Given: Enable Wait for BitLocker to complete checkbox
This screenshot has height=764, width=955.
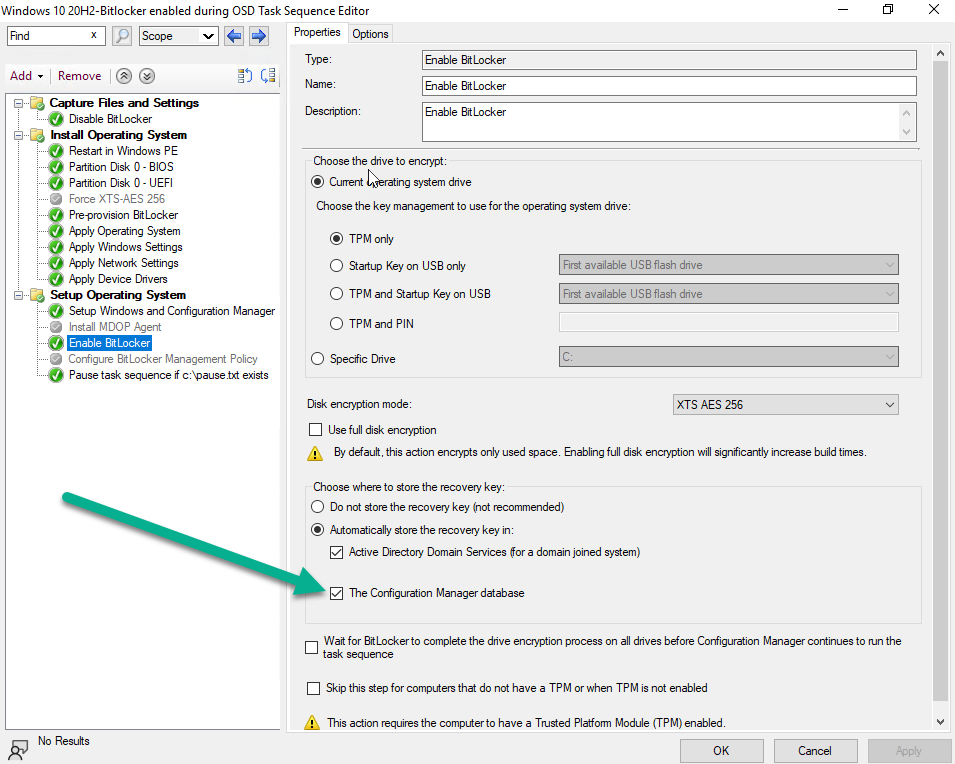Looking at the screenshot, I should (x=311, y=647).
